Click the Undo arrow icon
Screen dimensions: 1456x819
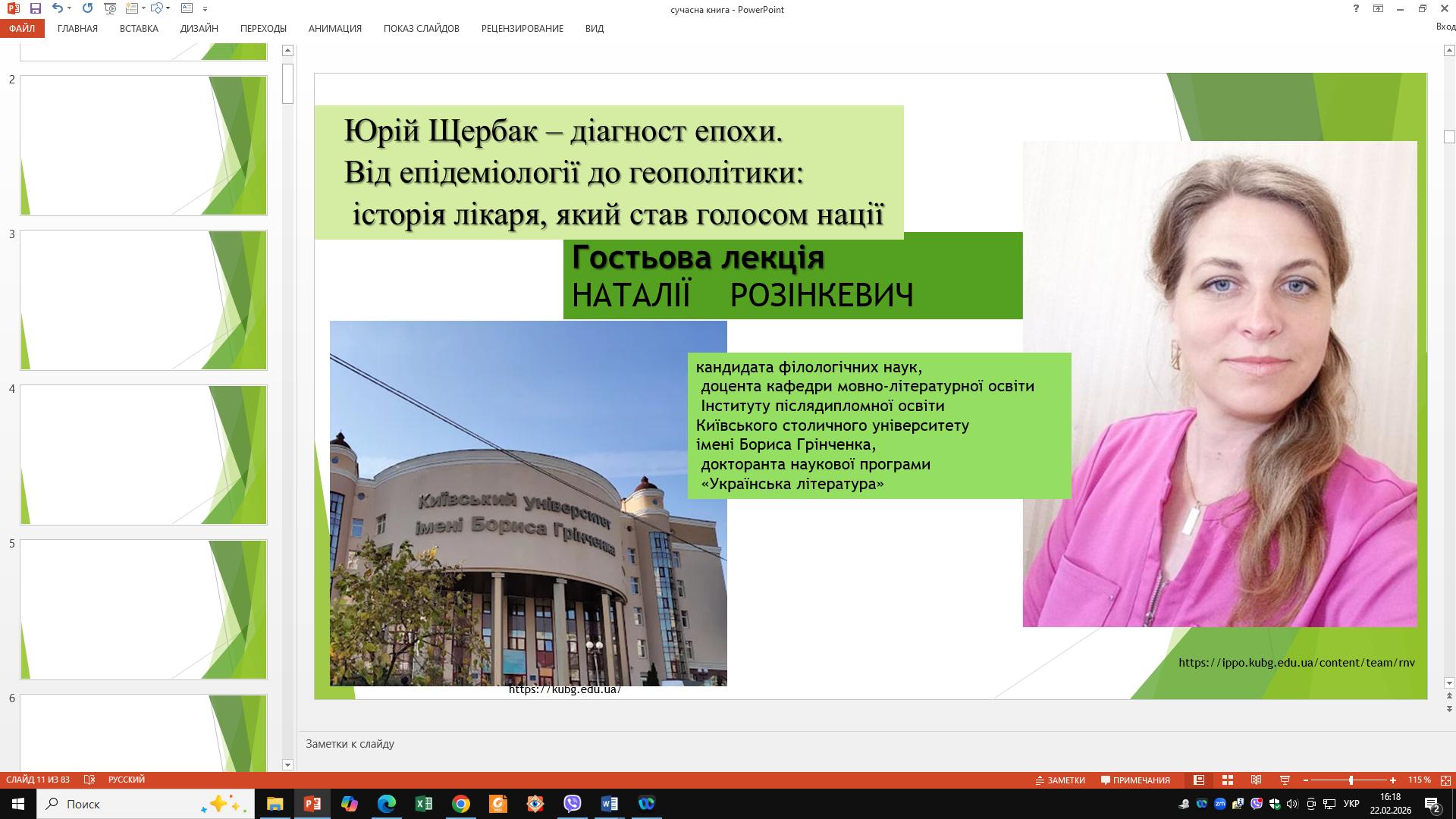[58, 8]
